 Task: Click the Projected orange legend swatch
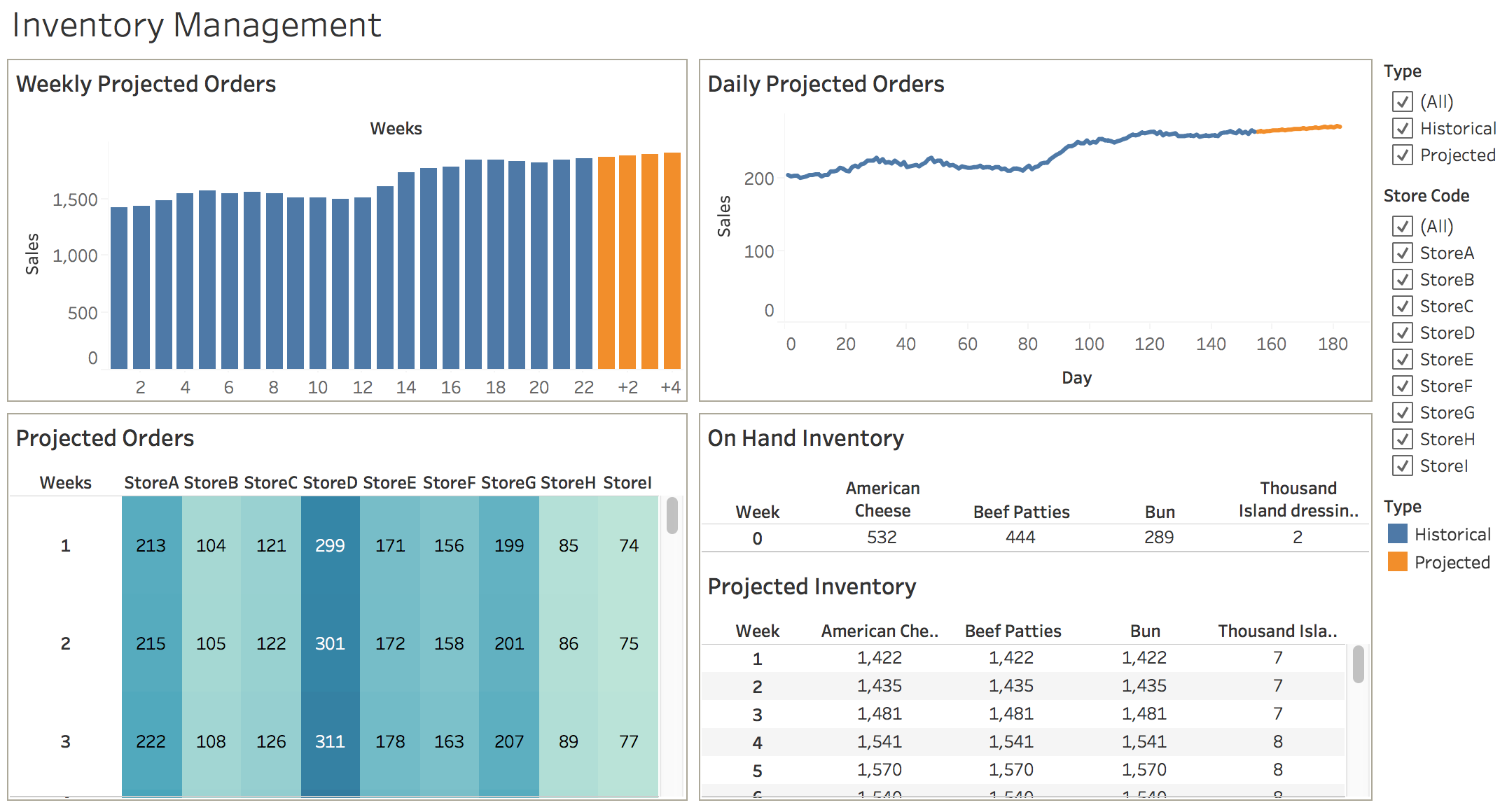tap(1398, 561)
